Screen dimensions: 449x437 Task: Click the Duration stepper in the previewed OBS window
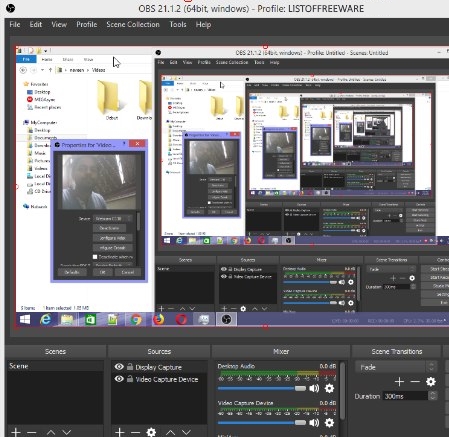coord(413,287)
